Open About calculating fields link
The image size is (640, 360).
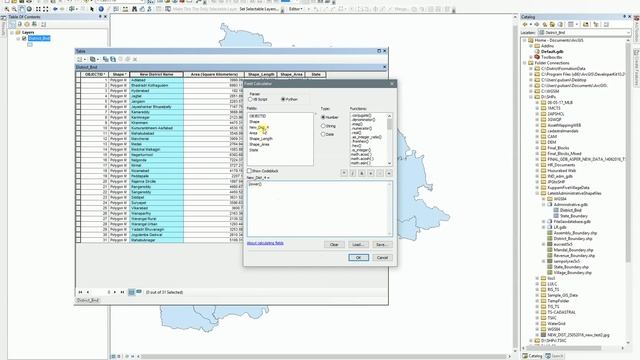(x=265, y=243)
